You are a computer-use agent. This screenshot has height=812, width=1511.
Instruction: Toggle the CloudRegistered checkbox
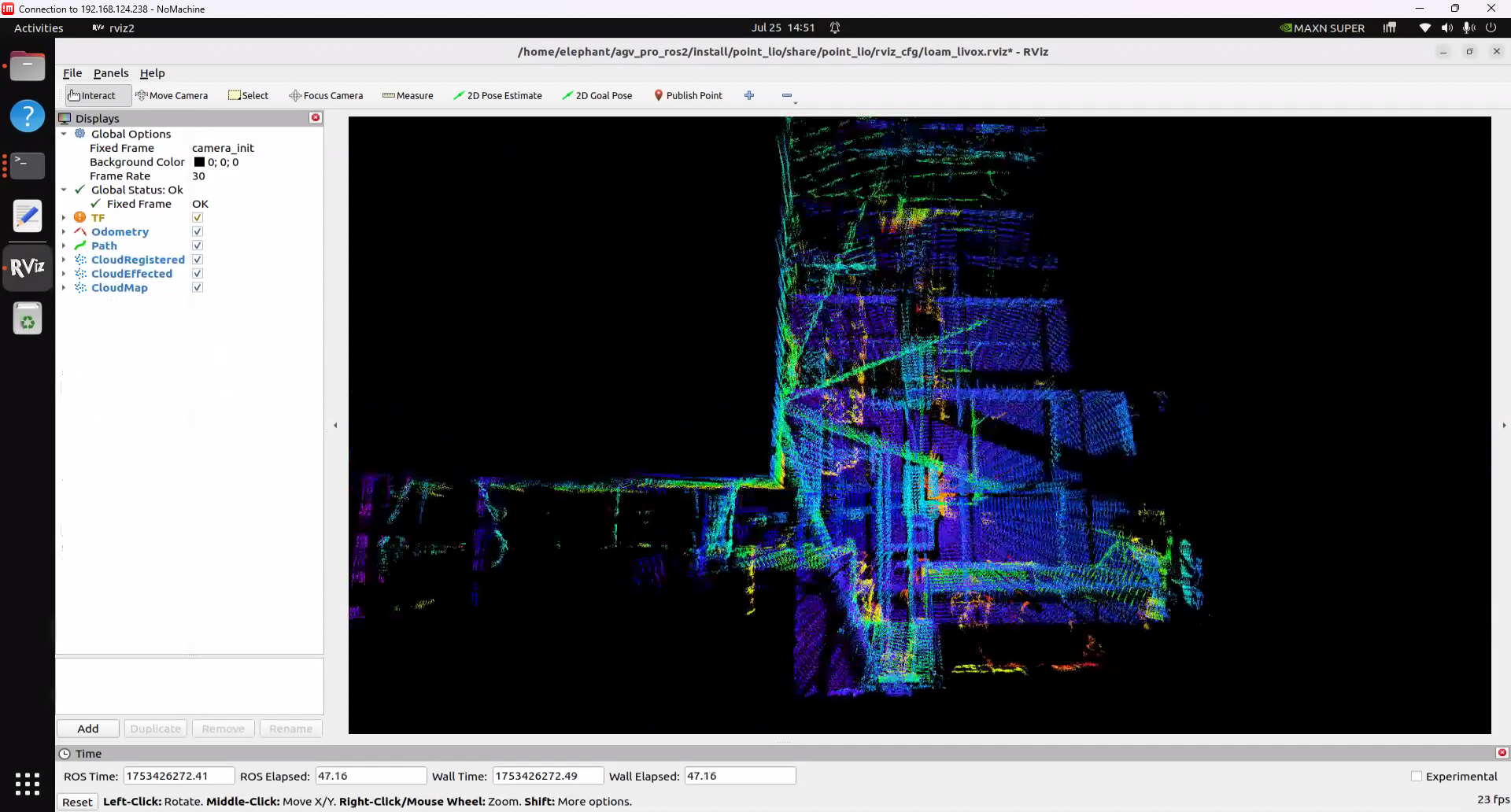pos(198,260)
